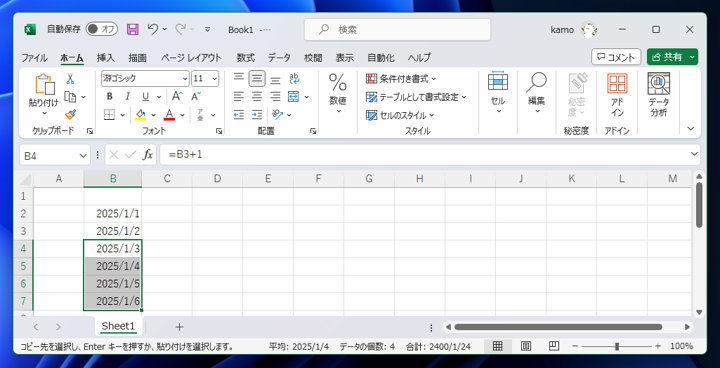Click the zoom slider handle
Screen dimensions: 720x368
617,346
